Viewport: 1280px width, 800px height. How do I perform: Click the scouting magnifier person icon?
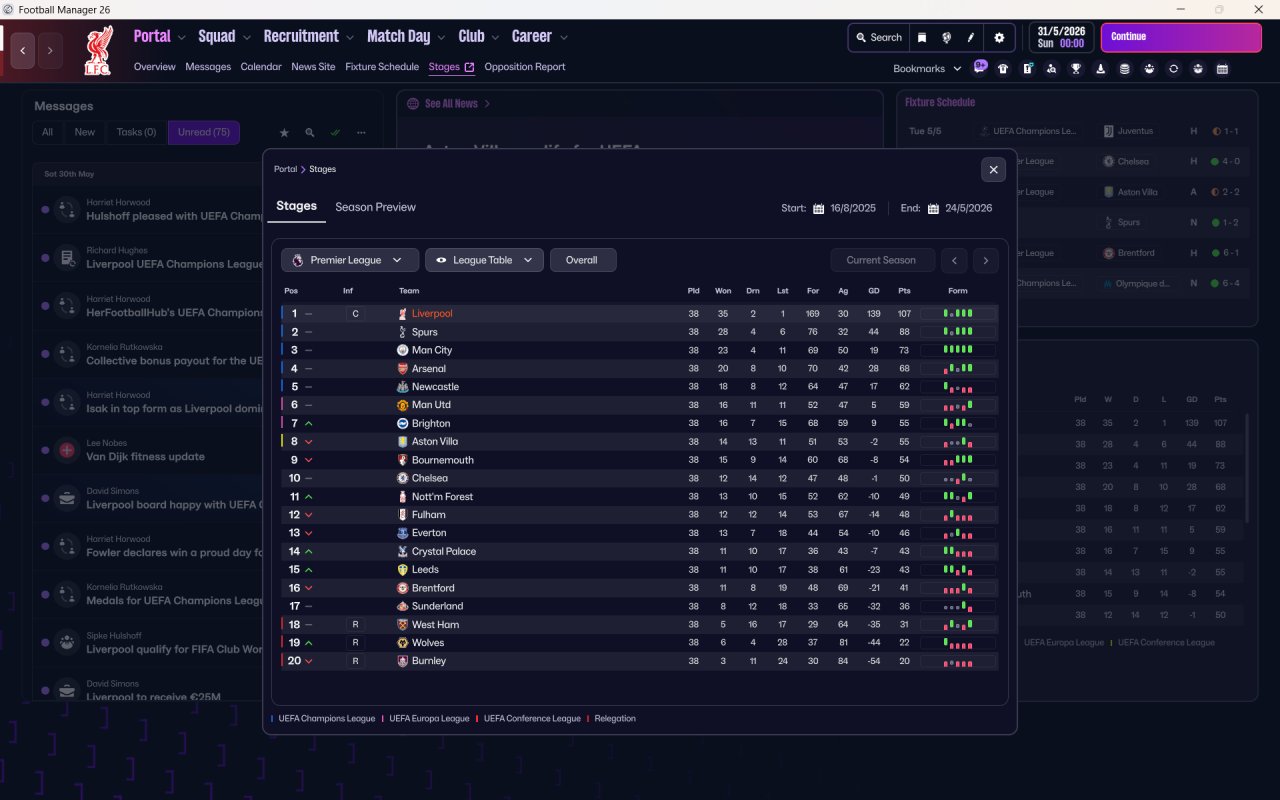pyautogui.click(x=1052, y=69)
